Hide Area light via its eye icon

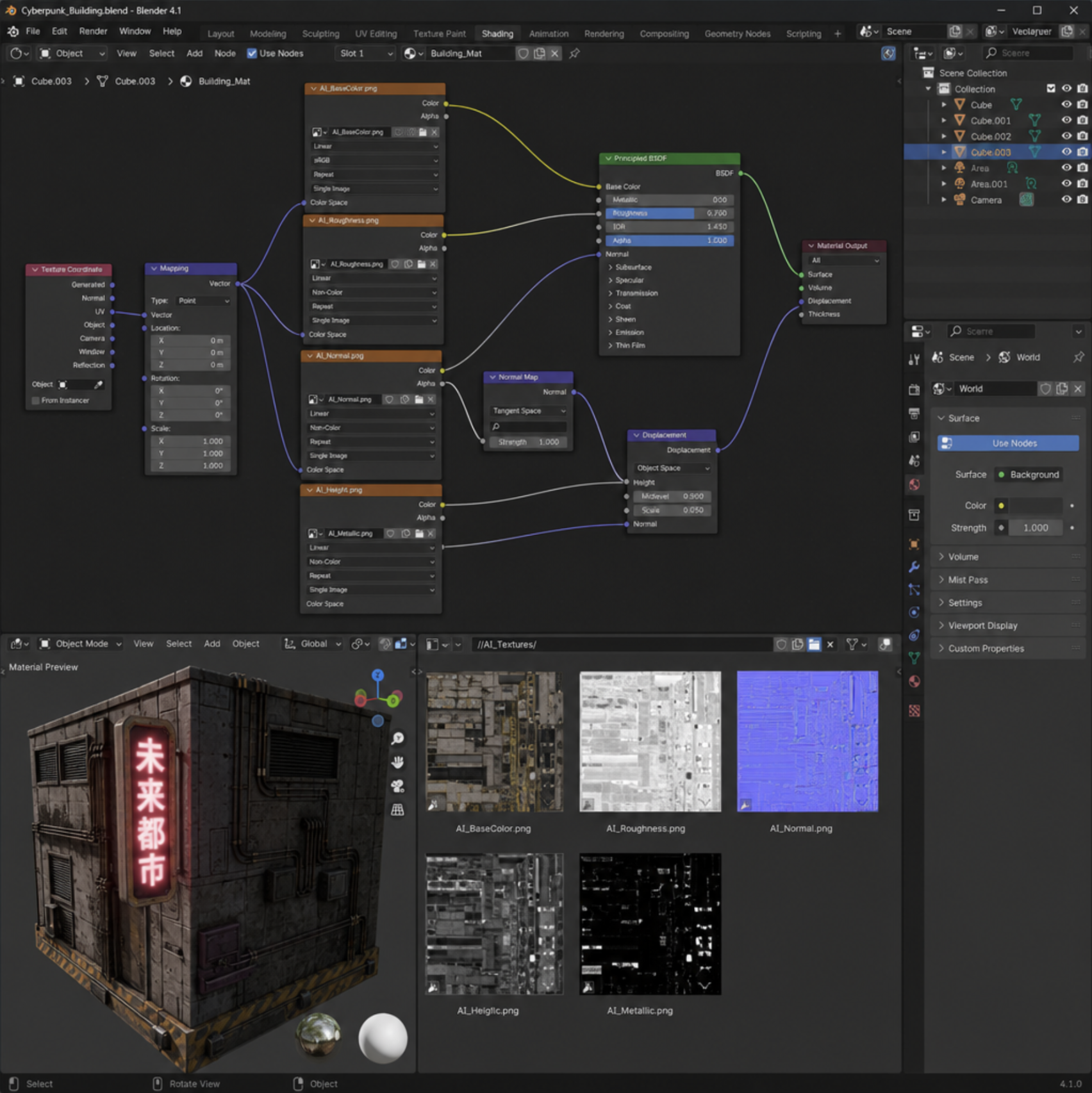point(1066,168)
